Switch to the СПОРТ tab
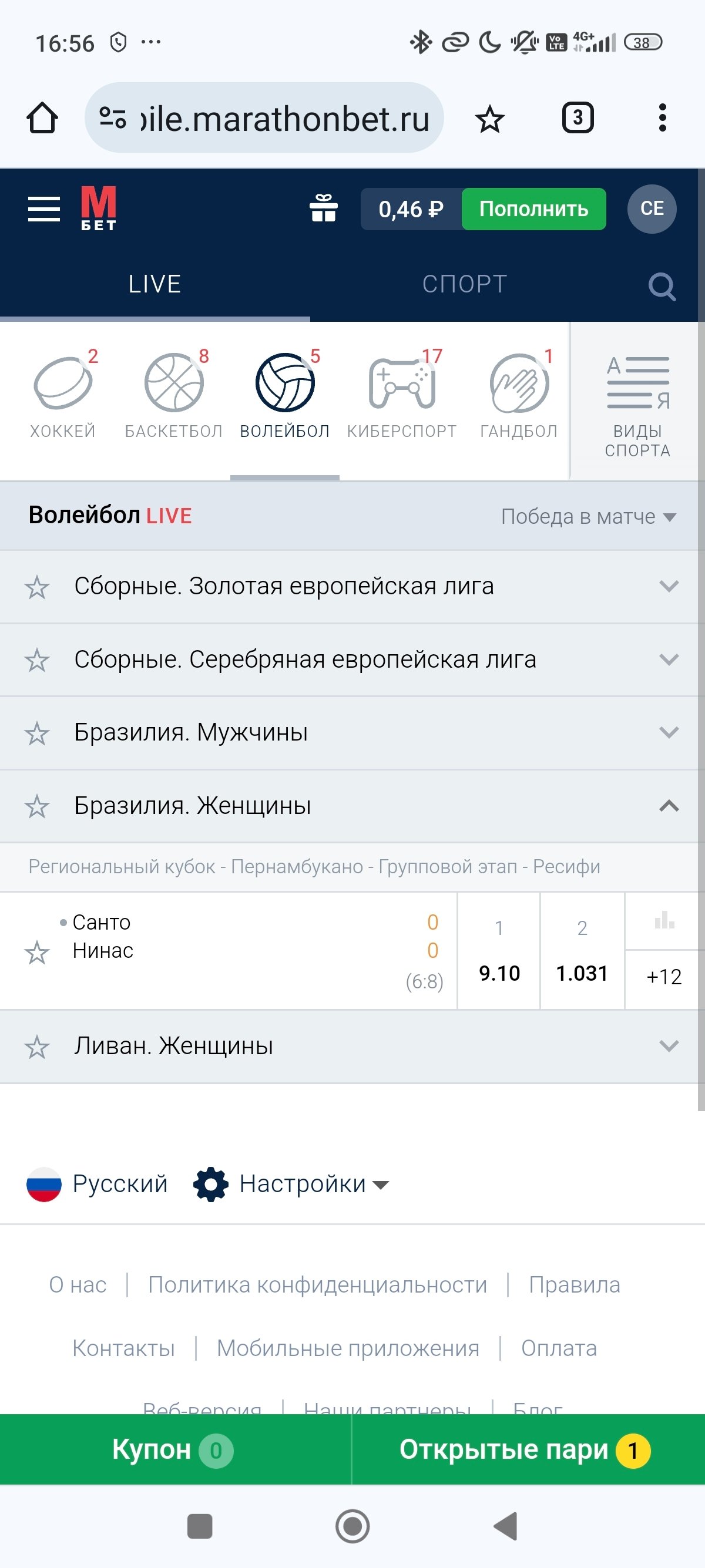The image size is (705, 1568). coord(465,284)
